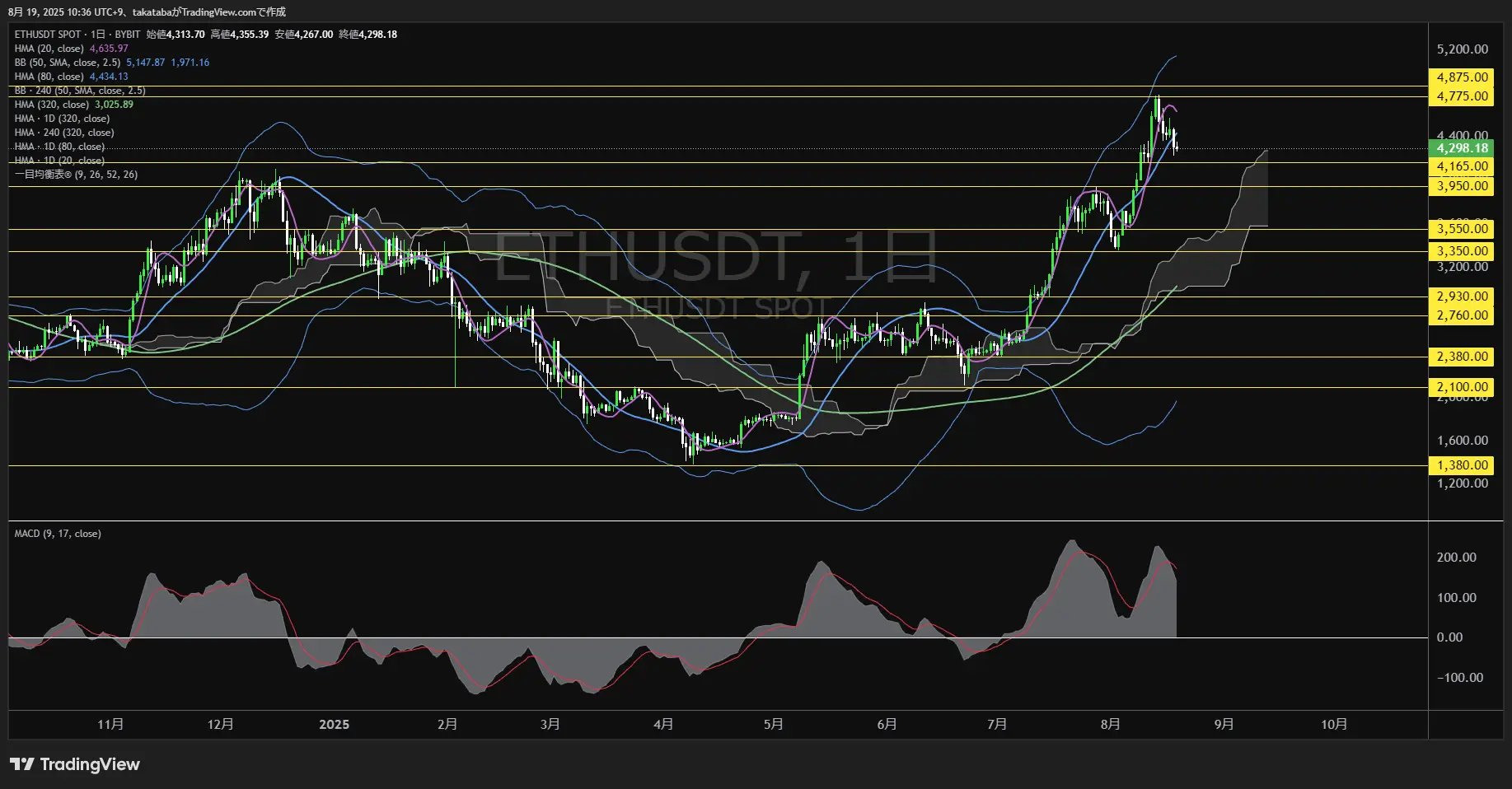Click the 4,875.00 horizontal line price label
1512x789 pixels.
[1462, 77]
